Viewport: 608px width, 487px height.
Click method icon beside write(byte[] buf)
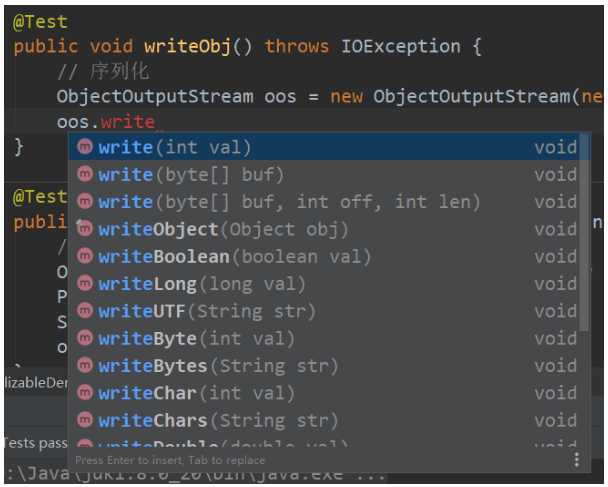(85, 174)
